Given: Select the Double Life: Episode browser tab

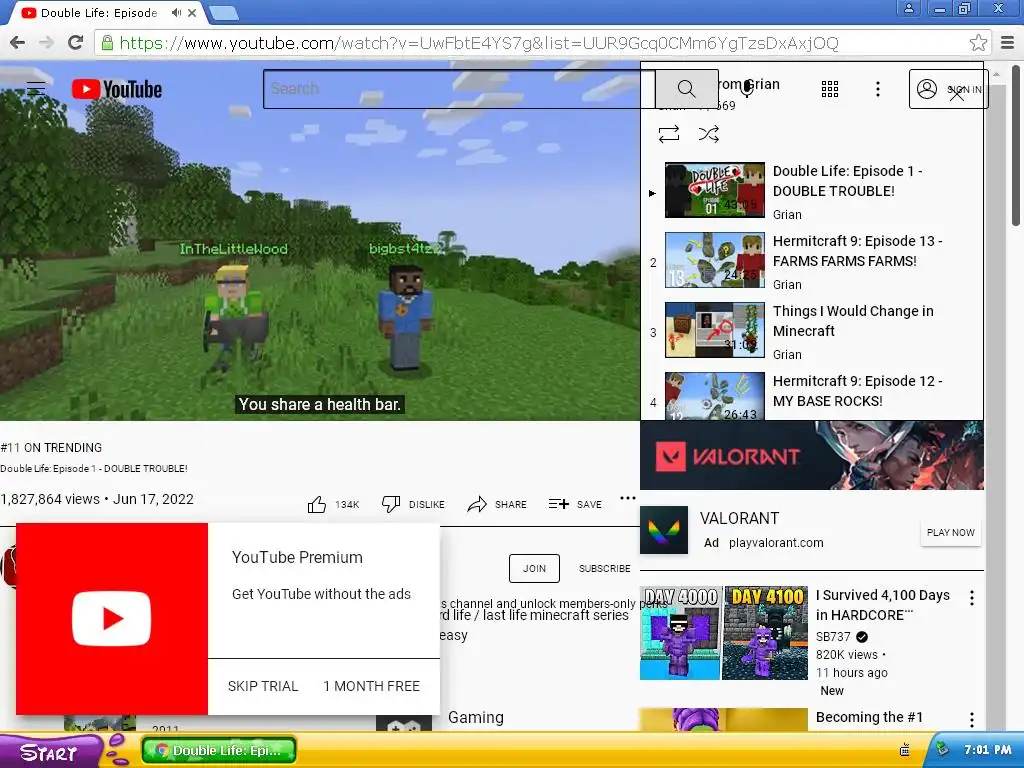Looking at the screenshot, I should coord(108,12).
